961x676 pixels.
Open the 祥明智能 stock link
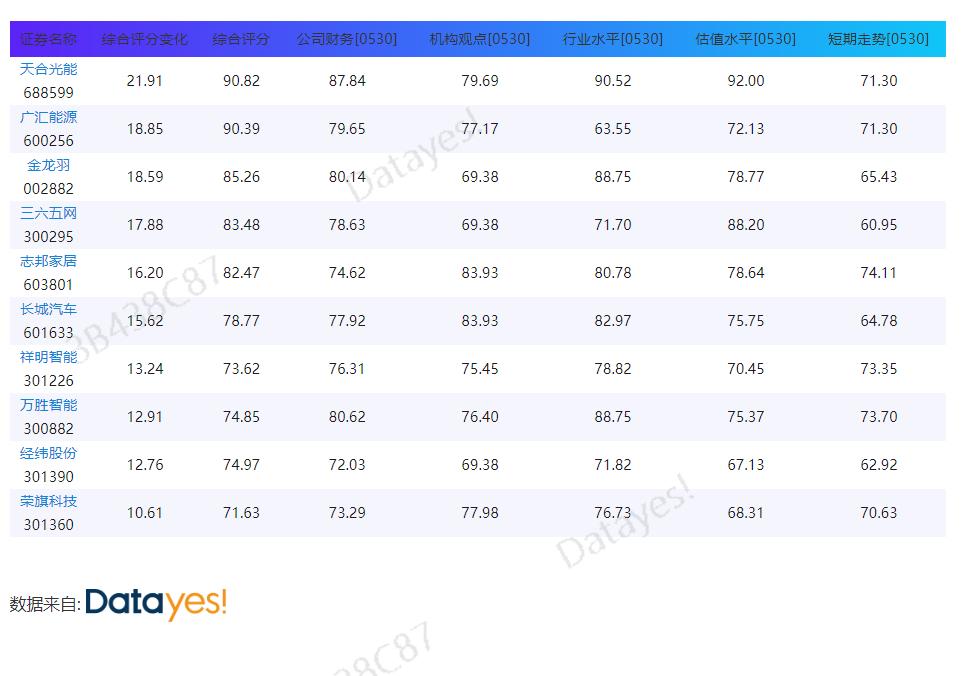(48, 357)
